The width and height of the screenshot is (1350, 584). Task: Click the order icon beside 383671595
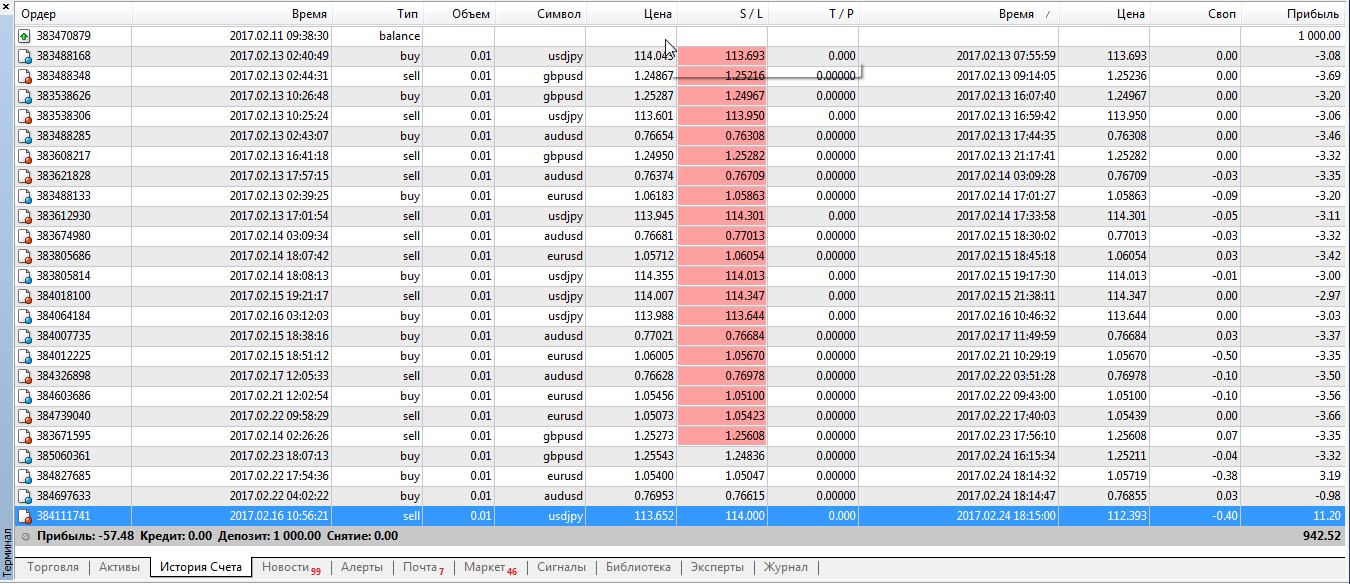[25, 436]
